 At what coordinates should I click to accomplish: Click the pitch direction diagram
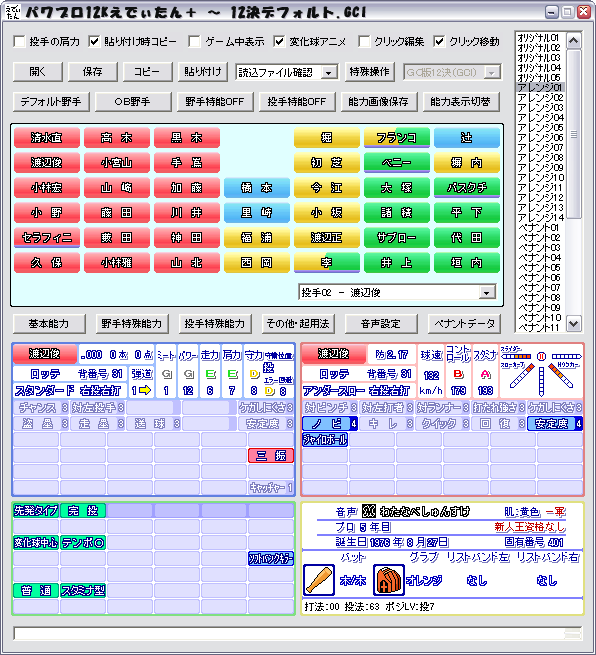541,371
